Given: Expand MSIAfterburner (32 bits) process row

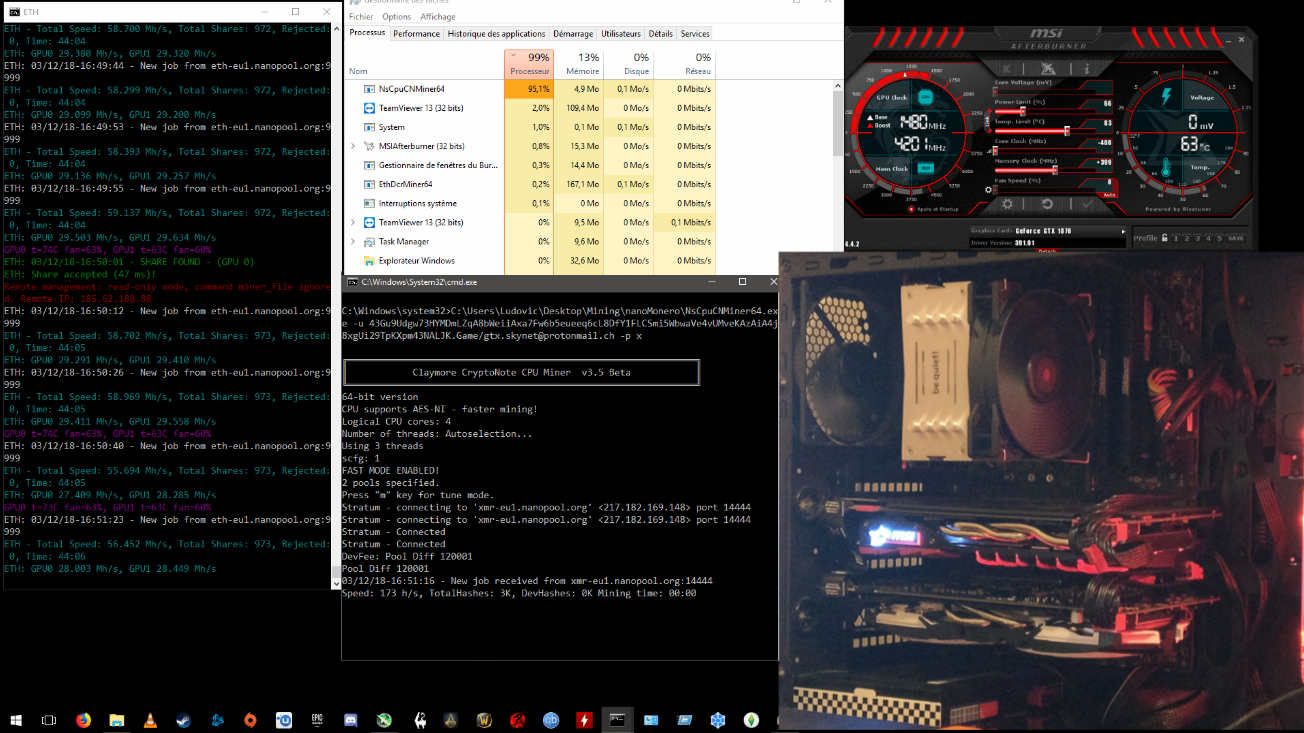Looking at the screenshot, I should click(x=353, y=146).
